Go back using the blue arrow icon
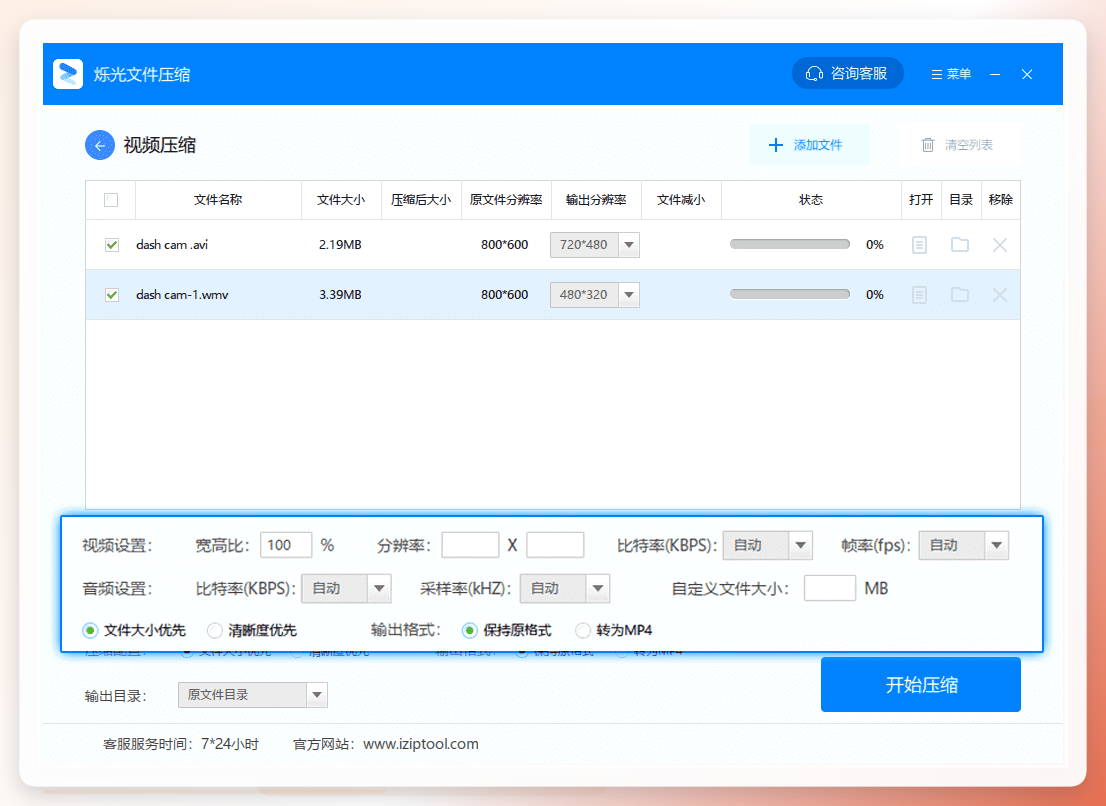Image resolution: width=1106 pixels, height=806 pixels. tap(99, 145)
